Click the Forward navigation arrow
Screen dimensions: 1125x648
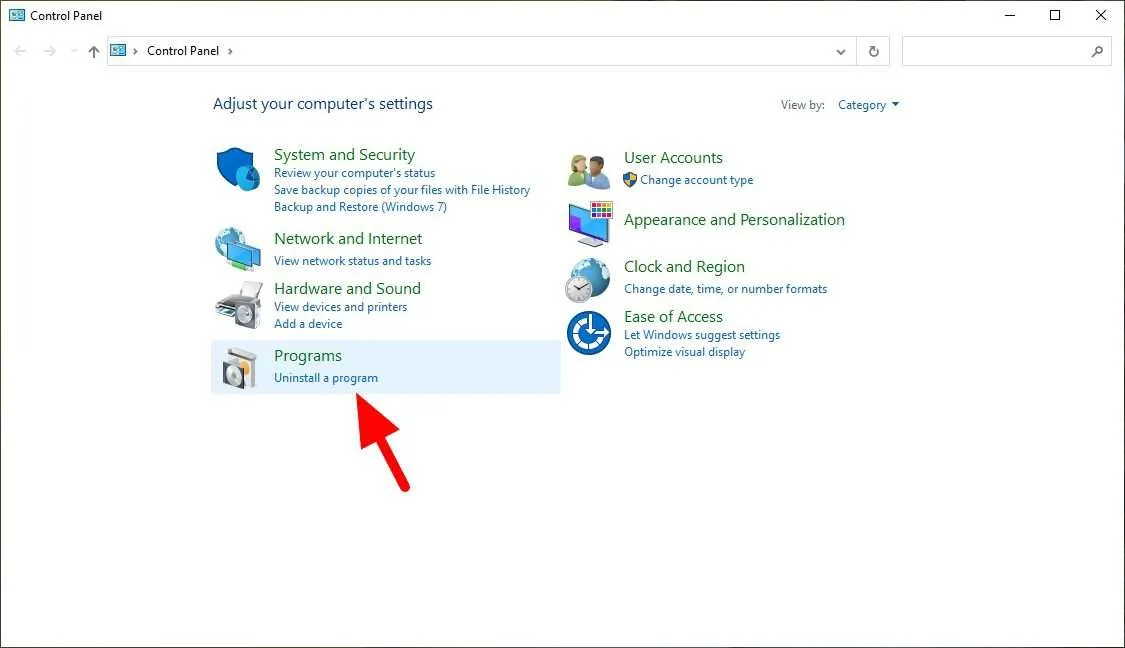click(x=50, y=51)
